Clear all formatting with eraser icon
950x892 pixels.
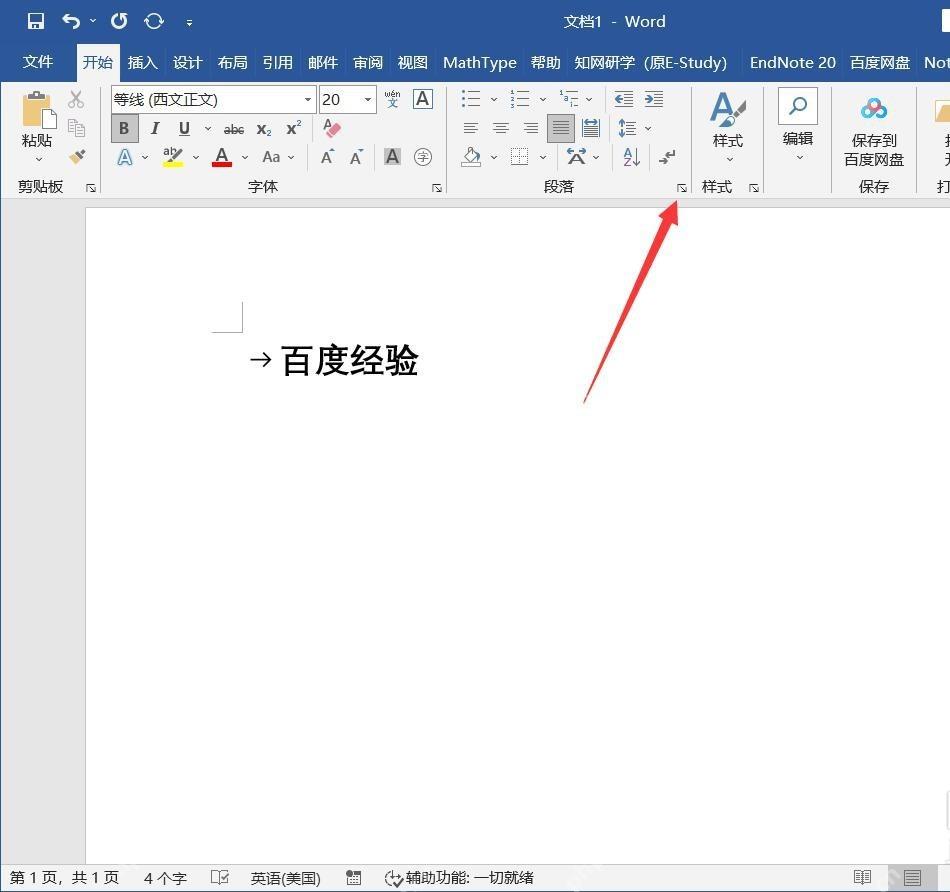(x=332, y=128)
